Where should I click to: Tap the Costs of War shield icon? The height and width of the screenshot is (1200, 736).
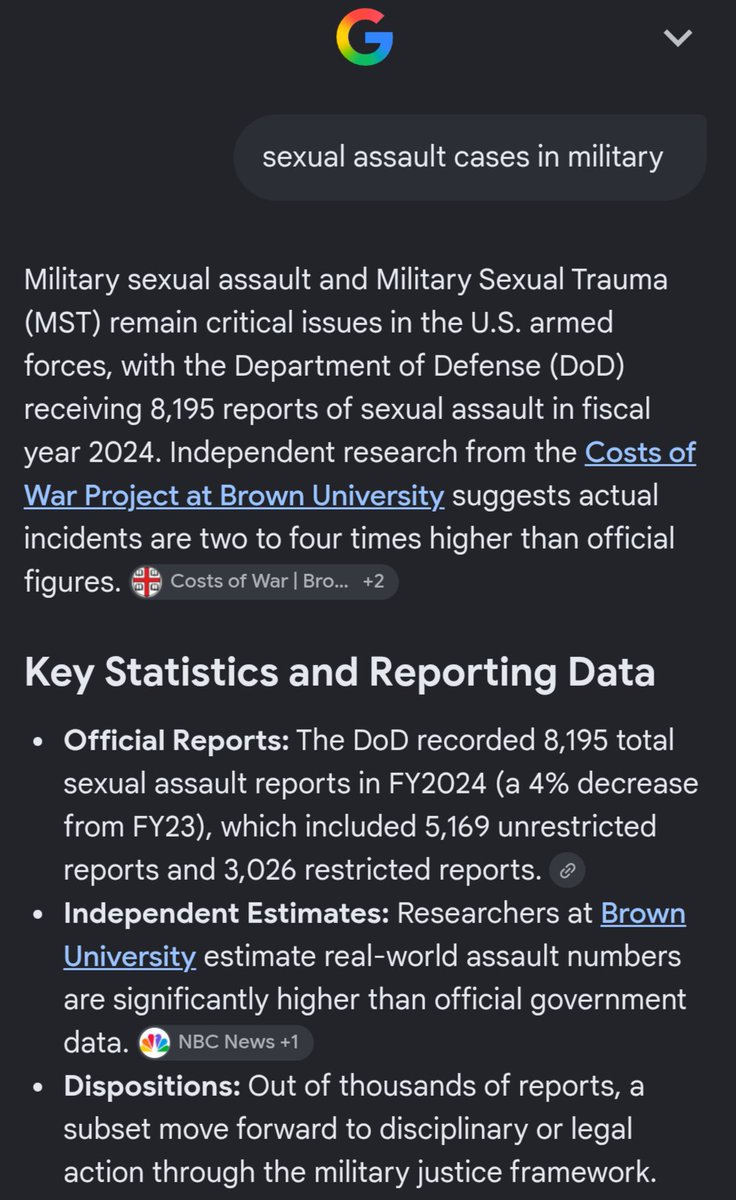[x=146, y=582]
